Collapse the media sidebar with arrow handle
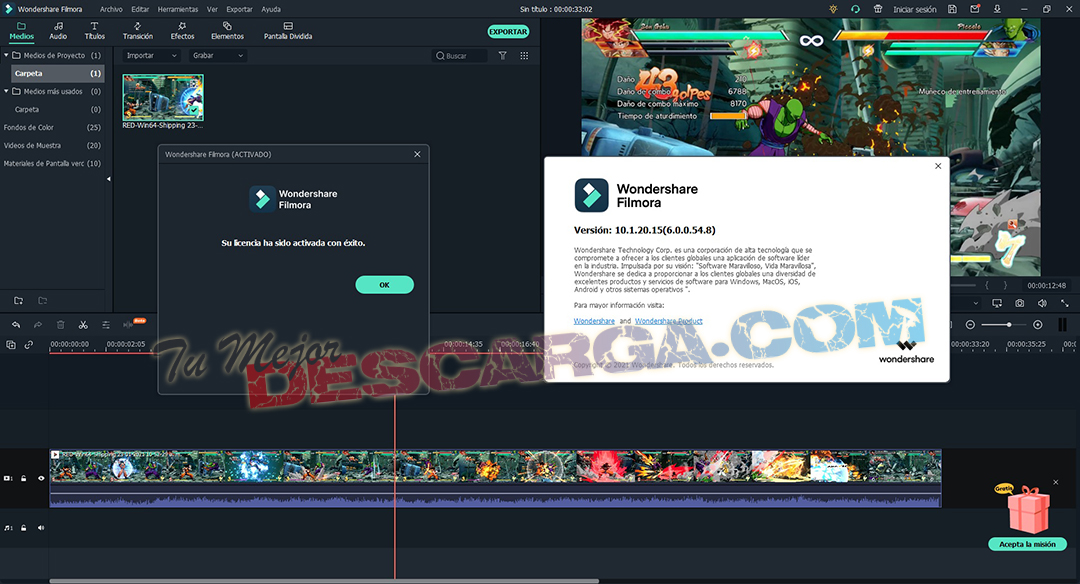 (x=108, y=179)
